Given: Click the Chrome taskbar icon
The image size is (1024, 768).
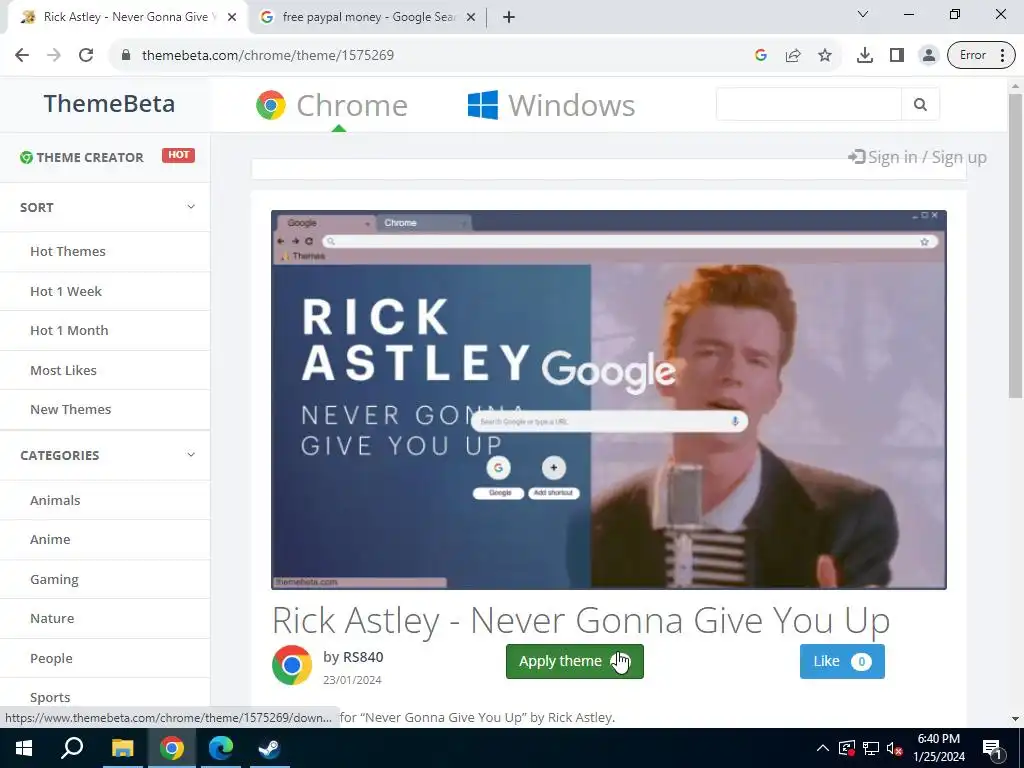Looking at the screenshot, I should point(172,748).
